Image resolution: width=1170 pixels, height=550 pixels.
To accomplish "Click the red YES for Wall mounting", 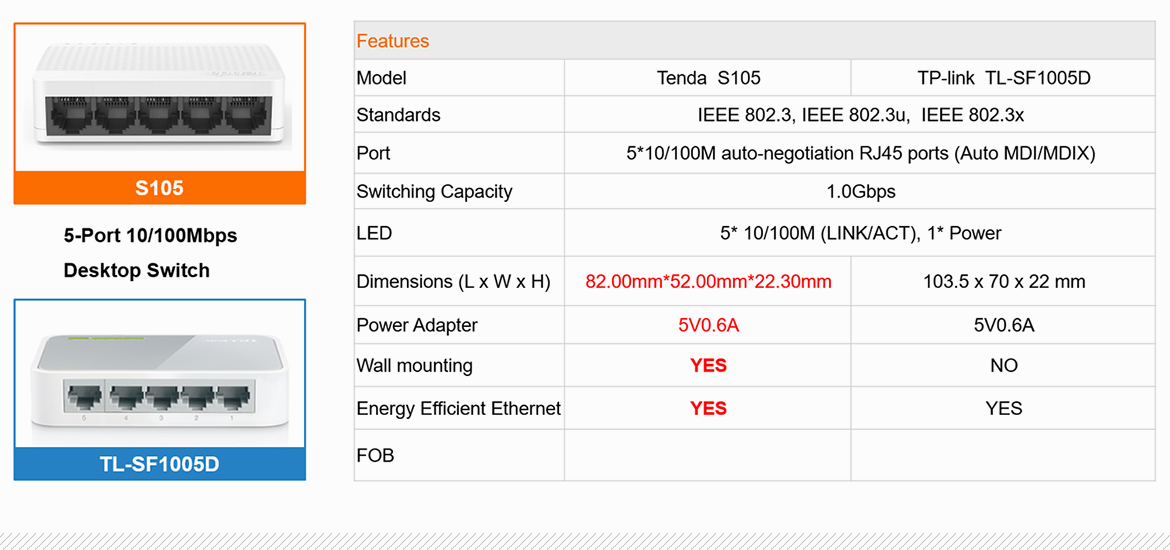I will pyautogui.click(x=708, y=366).
